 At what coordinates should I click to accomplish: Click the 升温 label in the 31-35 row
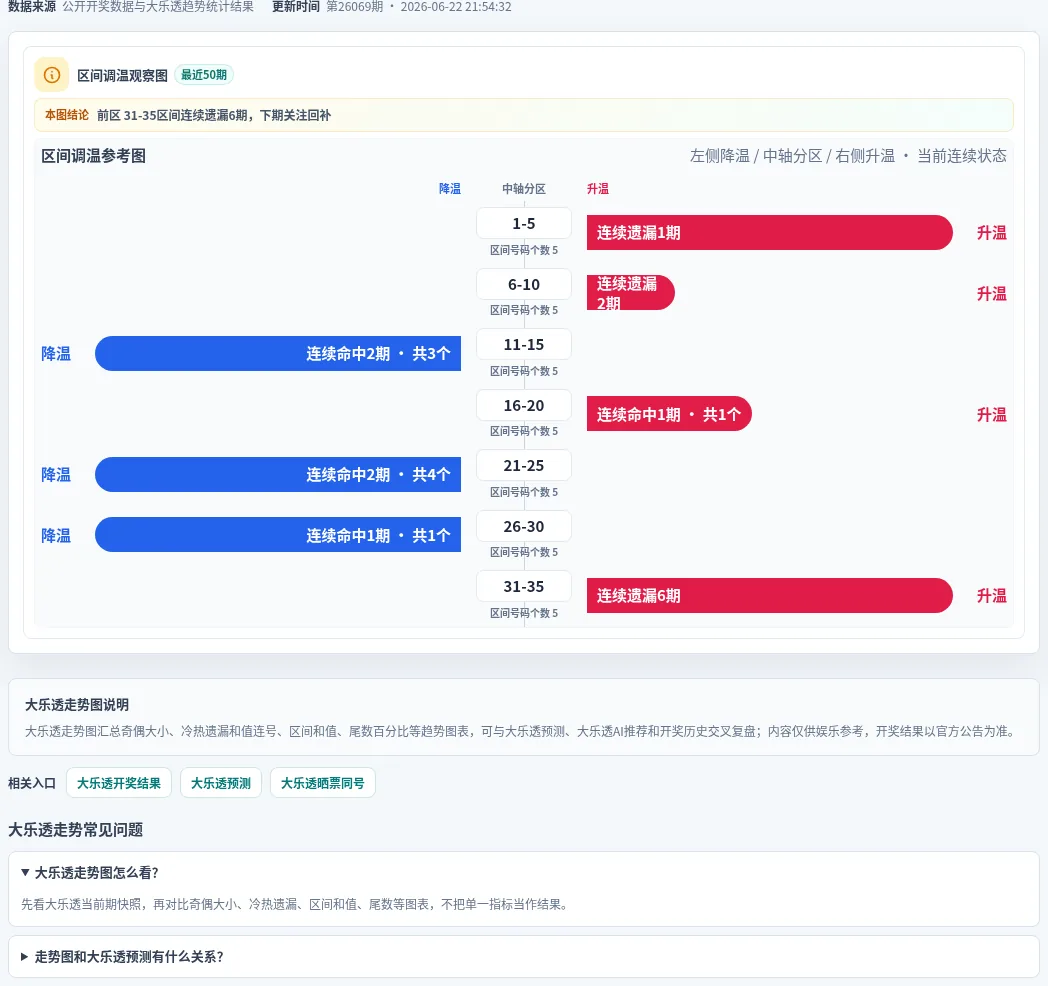click(x=991, y=596)
